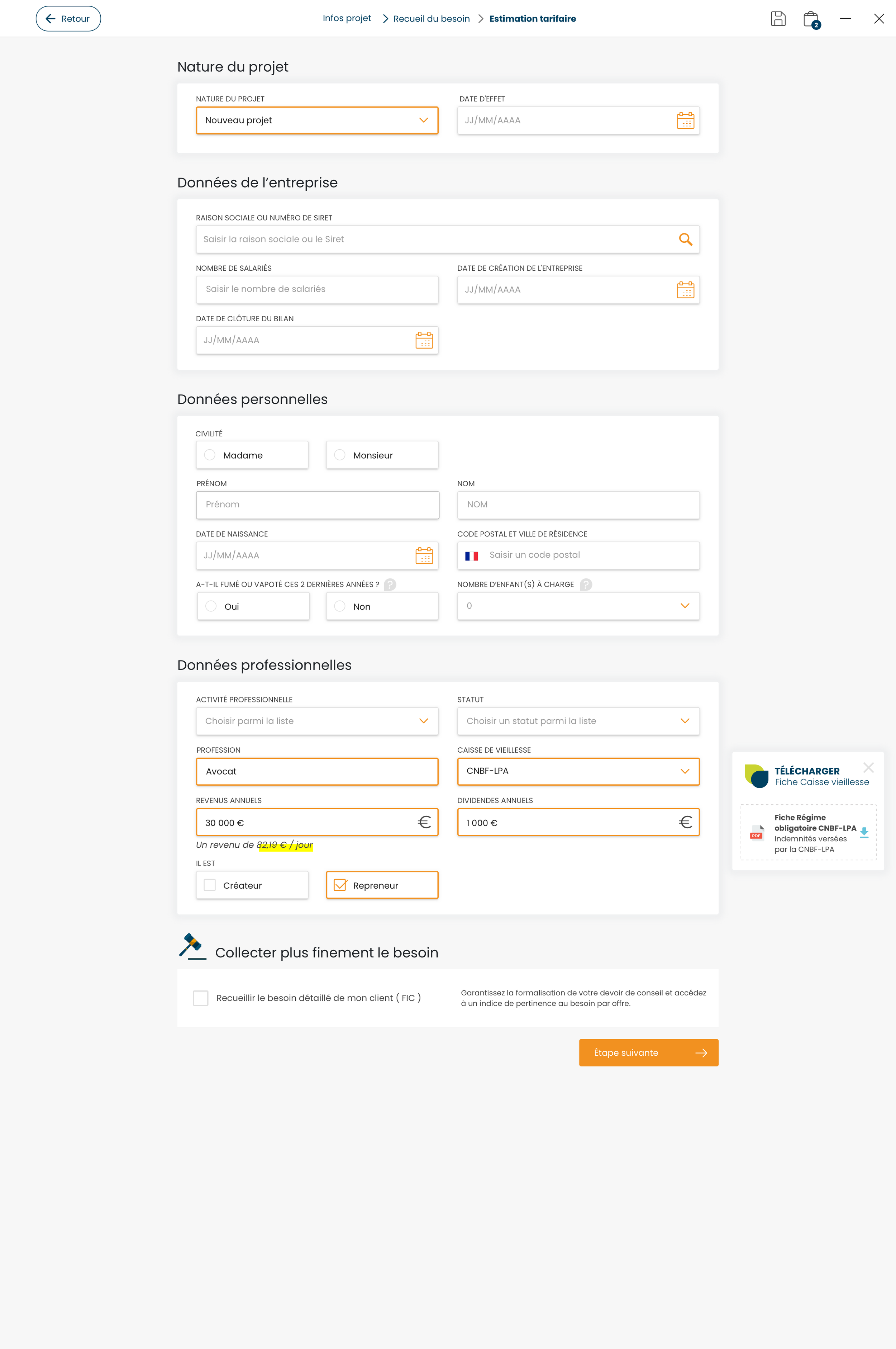
Task: Open date d'effet calendar picker
Action: click(x=685, y=120)
